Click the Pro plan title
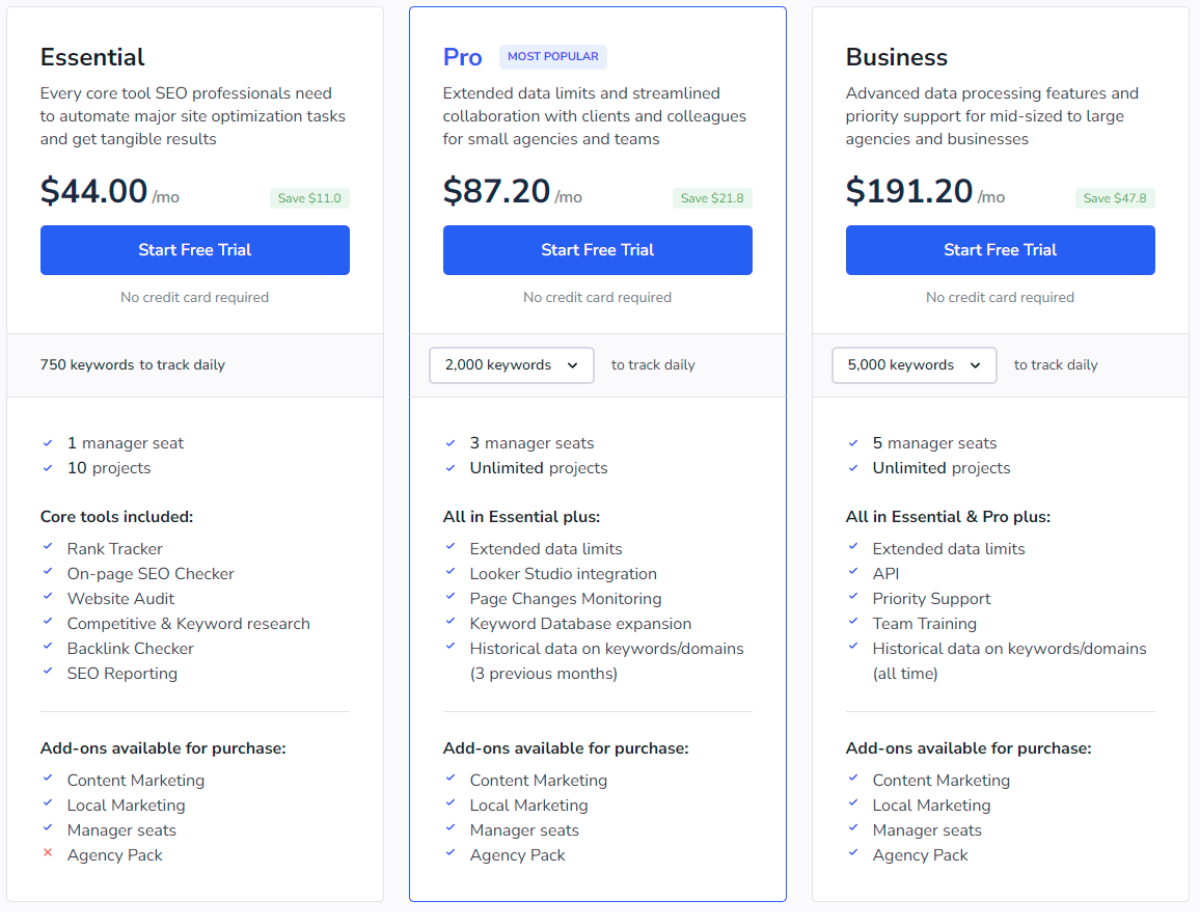Screen dimensions: 1200x912 pyautogui.click(x=463, y=57)
